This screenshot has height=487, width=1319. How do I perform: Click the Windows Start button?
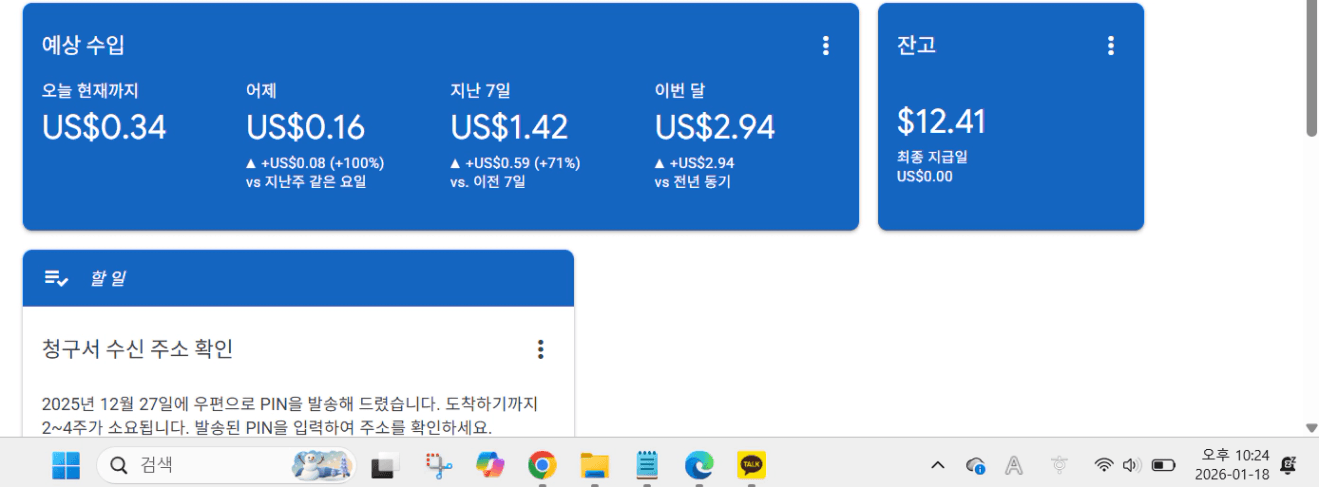coord(66,465)
